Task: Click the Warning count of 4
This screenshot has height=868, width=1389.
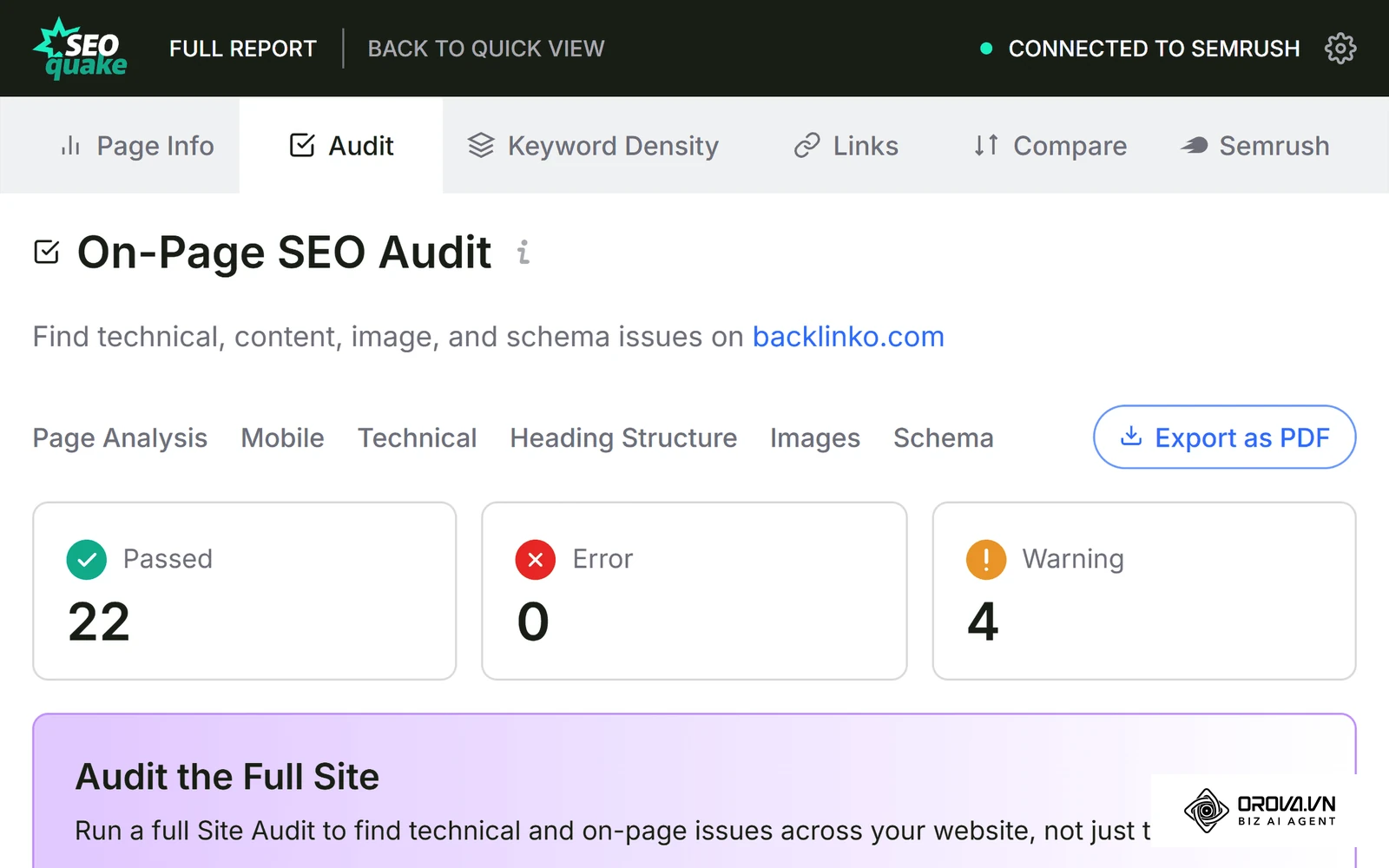Action: coord(983,622)
